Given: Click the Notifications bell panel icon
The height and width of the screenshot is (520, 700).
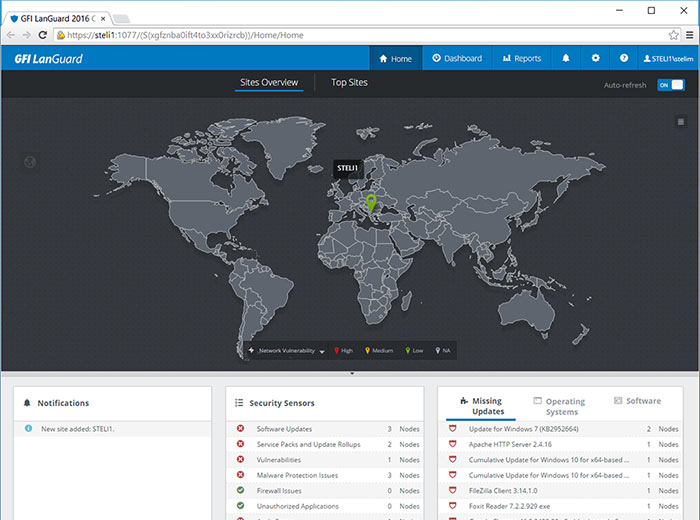Looking at the screenshot, I should pos(27,403).
